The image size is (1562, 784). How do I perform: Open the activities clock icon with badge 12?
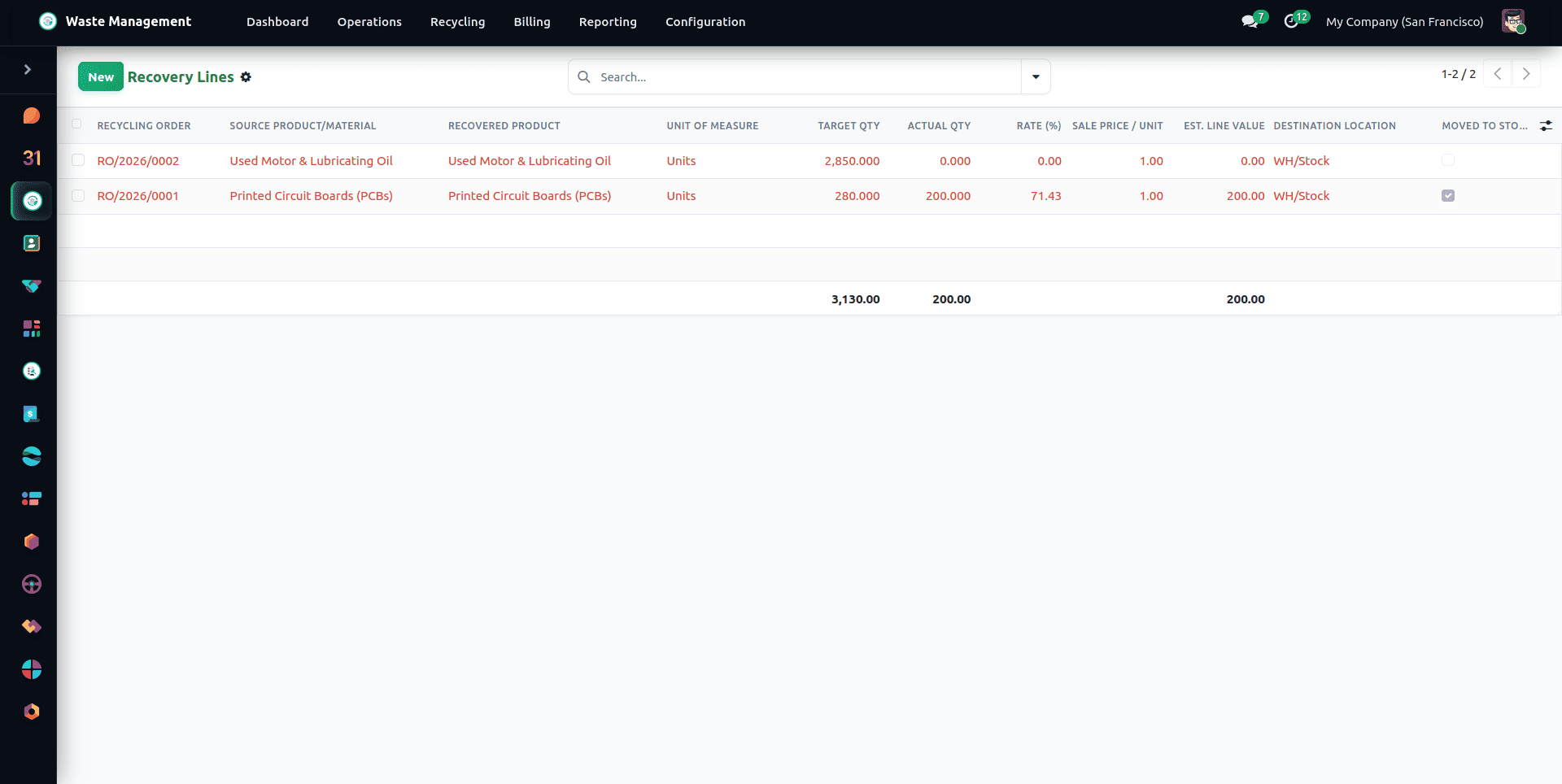(1291, 21)
